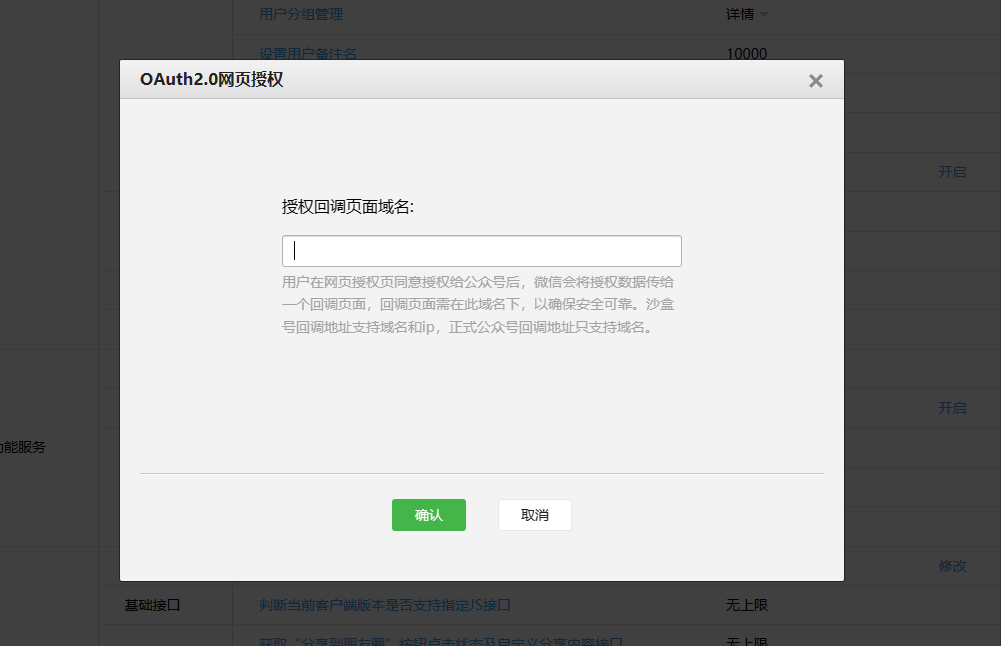Open the 获取"分享到朋友圈" interface link
The image size is (1001, 646).
(441, 640)
